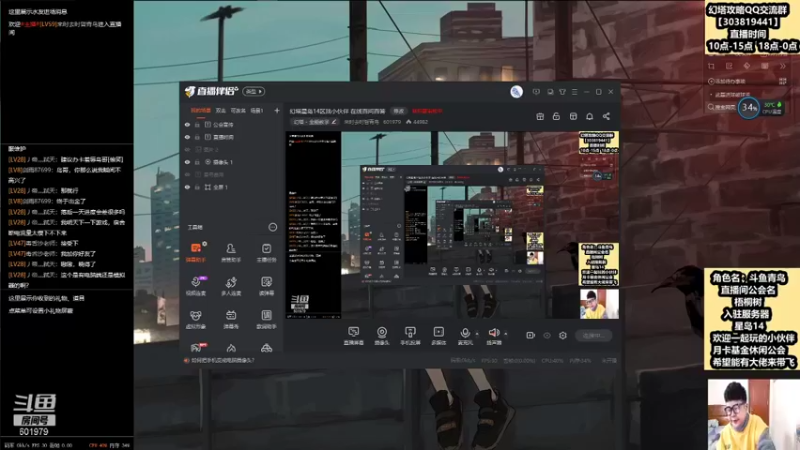This screenshot has width=800, height=450.
Task: Open the 虚拟形象 bear-face tool
Action: pos(195,319)
